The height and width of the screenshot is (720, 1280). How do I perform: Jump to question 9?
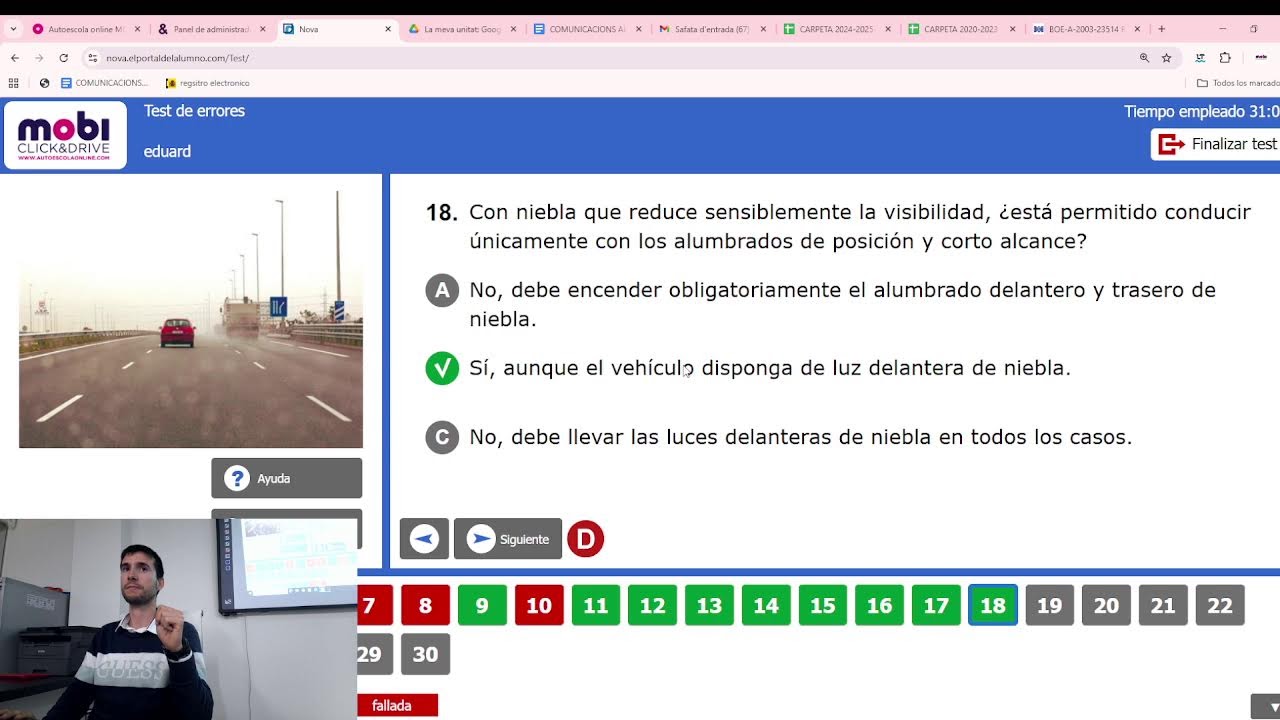(x=482, y=605)
